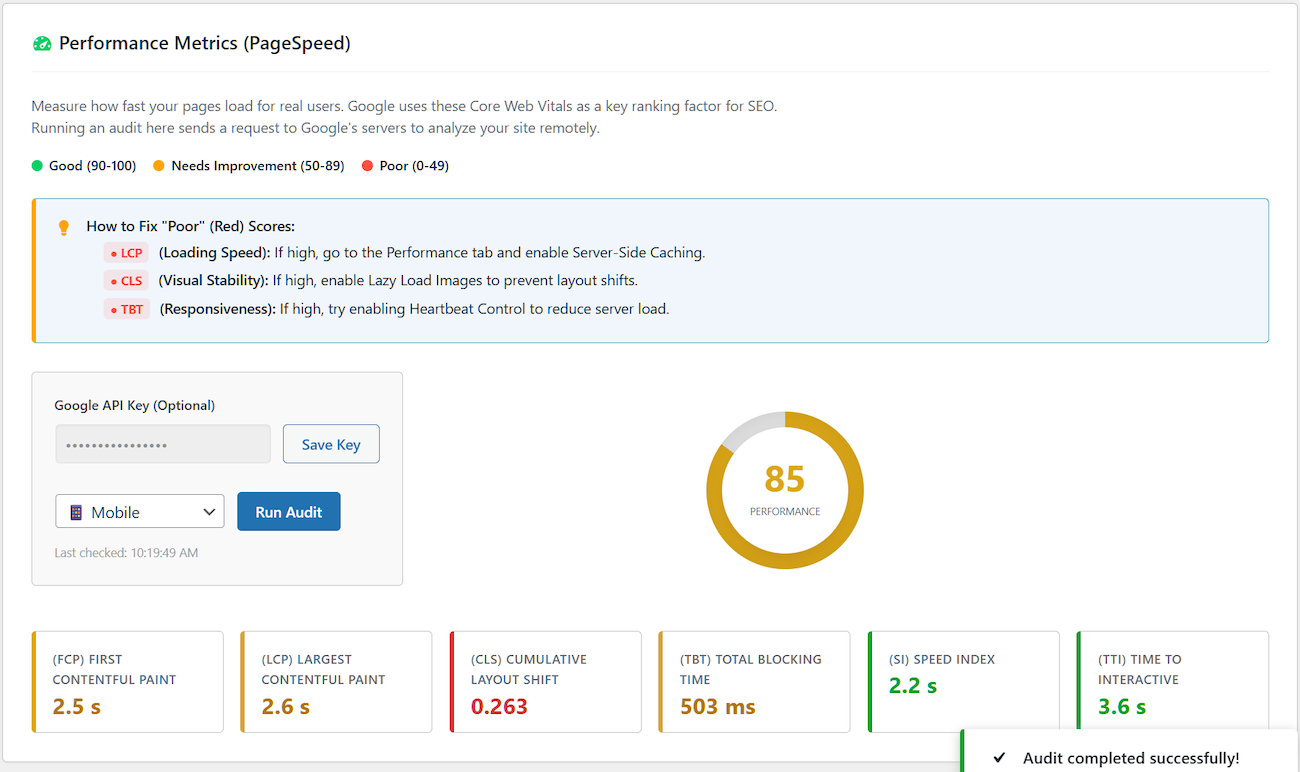Image resolution: width=1300 pixels, height=772 pixels.
Task: Click the checkmark in the success notification
Action: pos(1000,757)
